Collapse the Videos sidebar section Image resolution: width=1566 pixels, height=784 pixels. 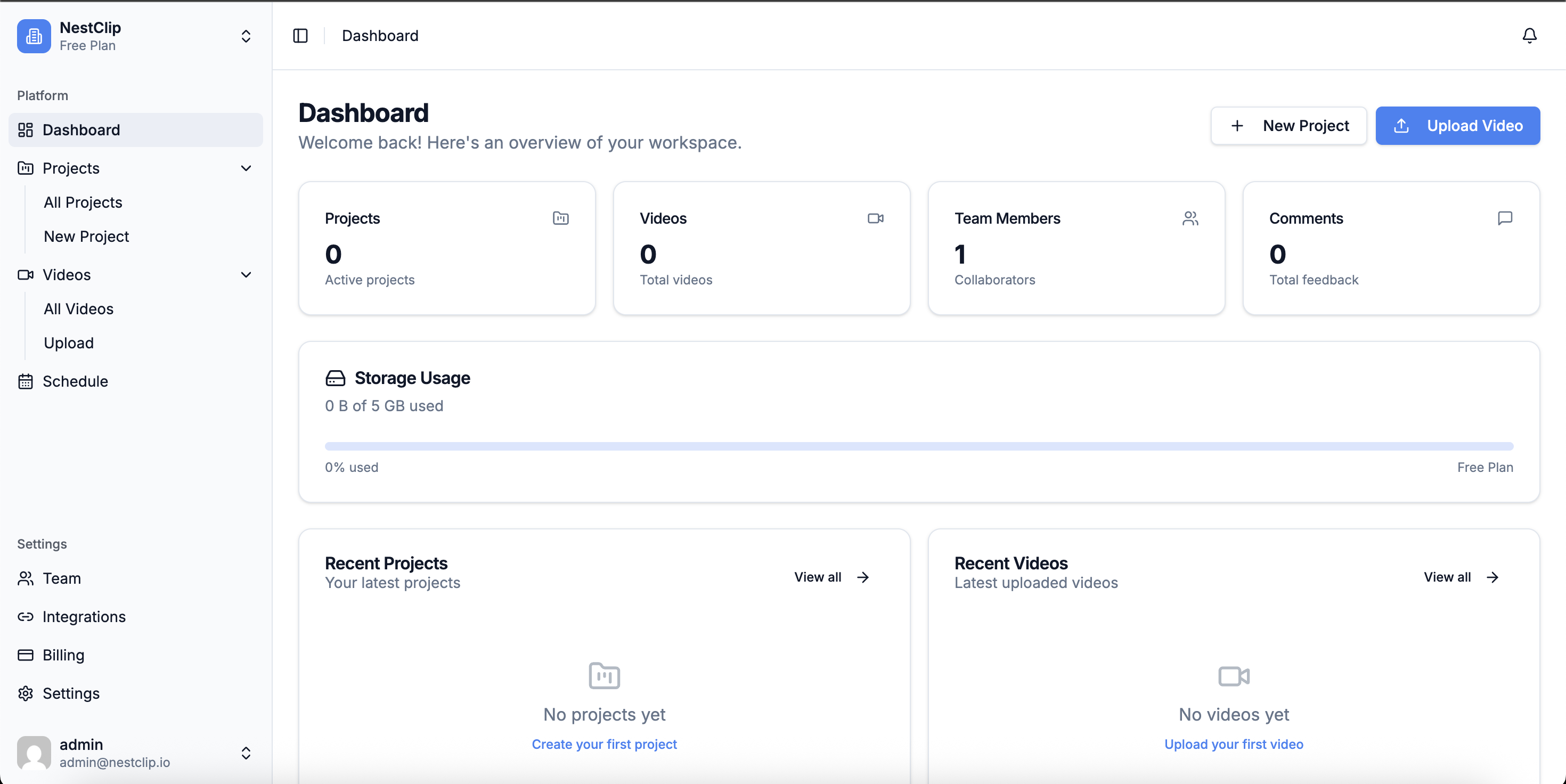(x=246, y=275)
